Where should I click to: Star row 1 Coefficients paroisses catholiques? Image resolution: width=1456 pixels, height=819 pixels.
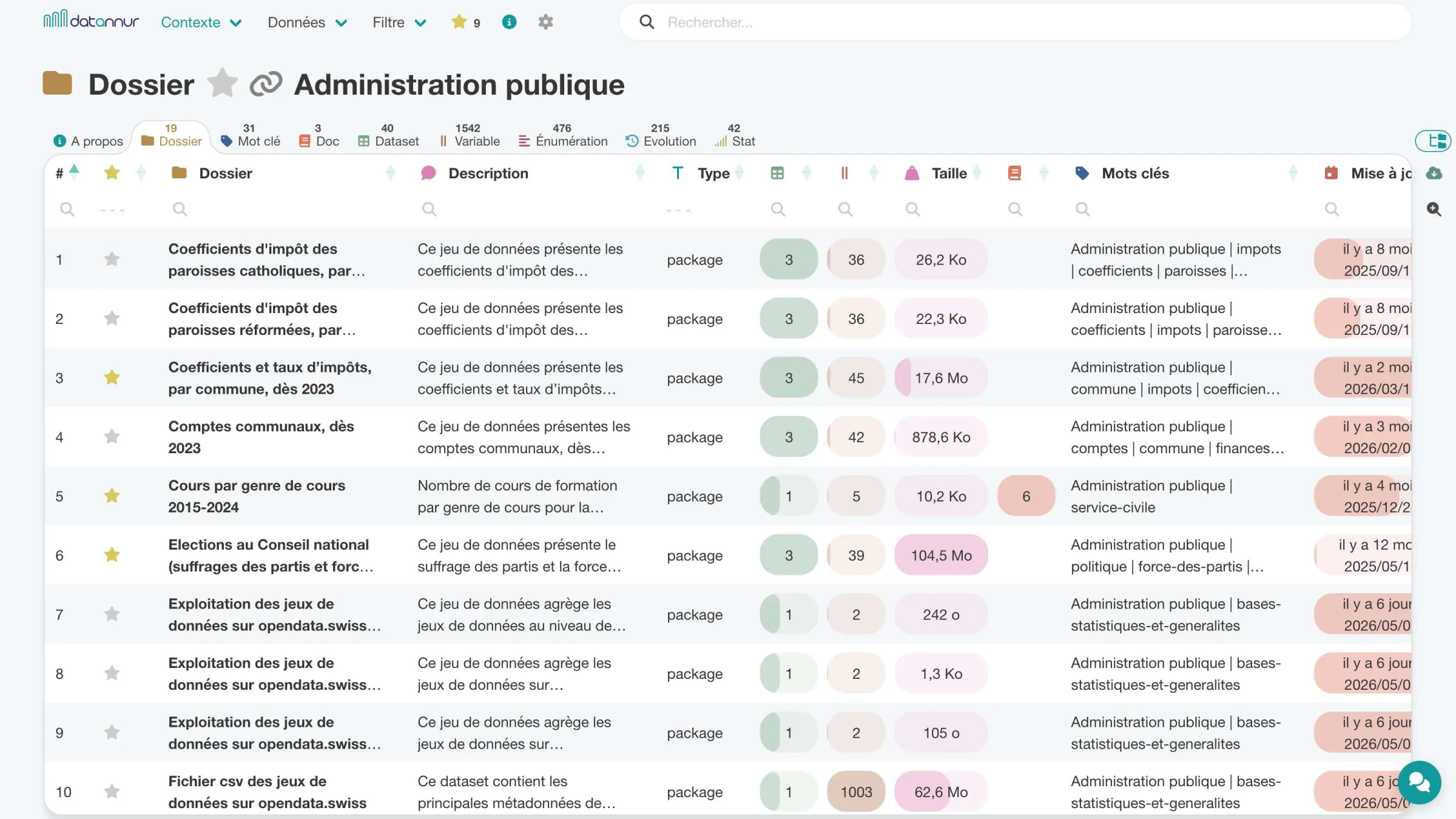coord(112,260)
